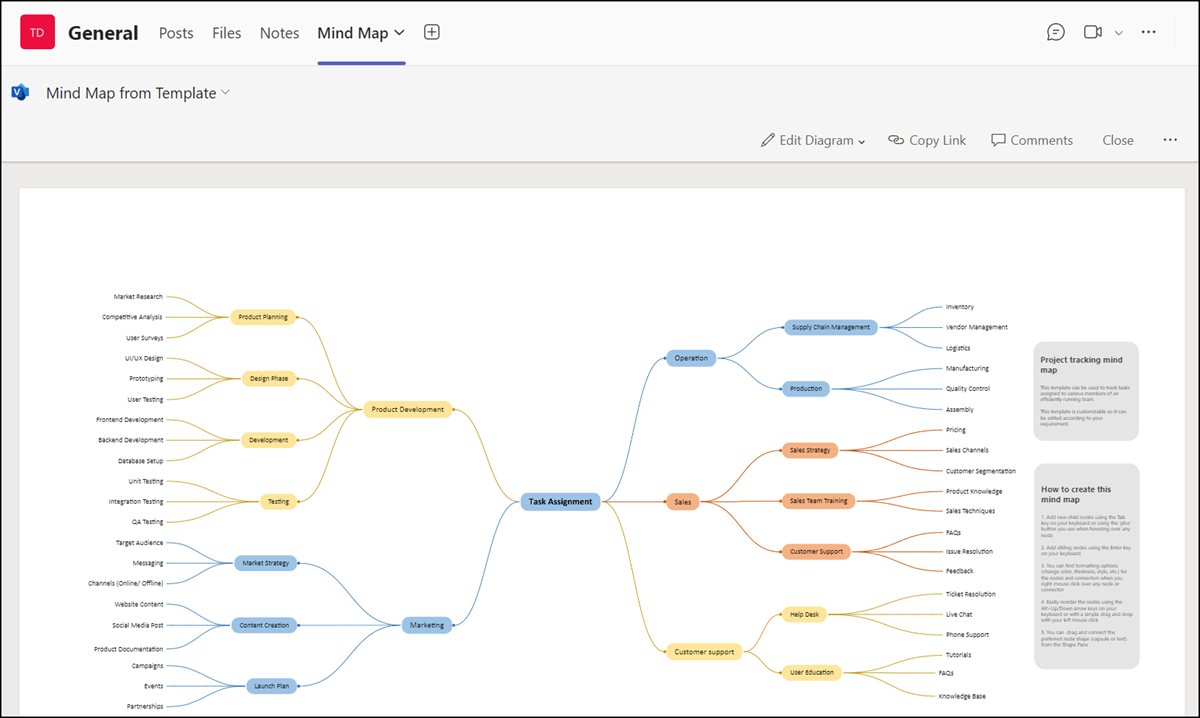This screenshot has height=718, width=1200.
Task: Expand the Mind Map tab chevron
Action: tap(400, 32)
